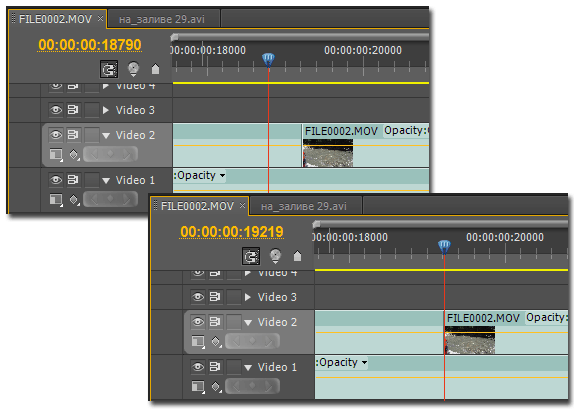
Task: Open Opacity dropdown on Video 1 clip, upper panel
Action: pos(200,175)
